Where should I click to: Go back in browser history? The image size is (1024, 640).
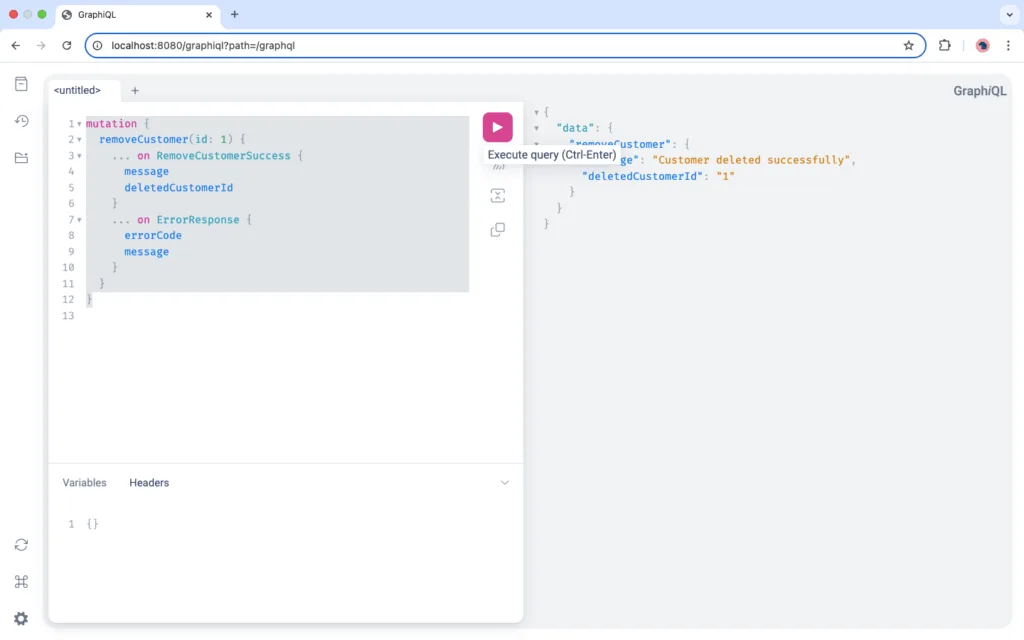pos(16,46)
